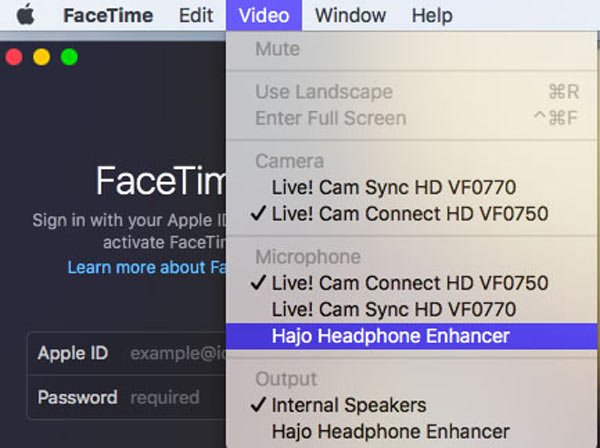
Task: Maximize FaceTime window with green button
Action: [69, 57]
